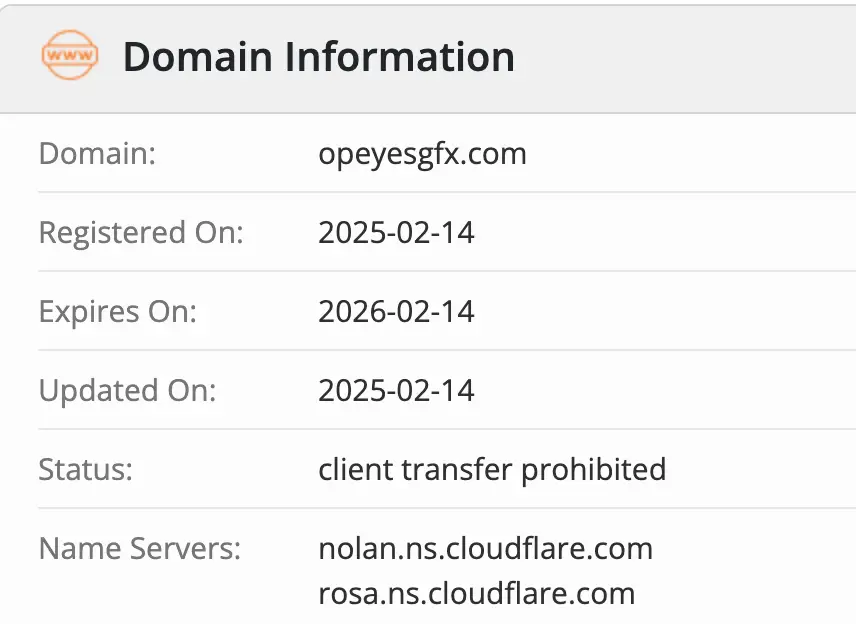This screenshot has height=624, width=856.
Task: Click nolan.ns.cloudflare.com name server
Action: (x=485, y=548)
